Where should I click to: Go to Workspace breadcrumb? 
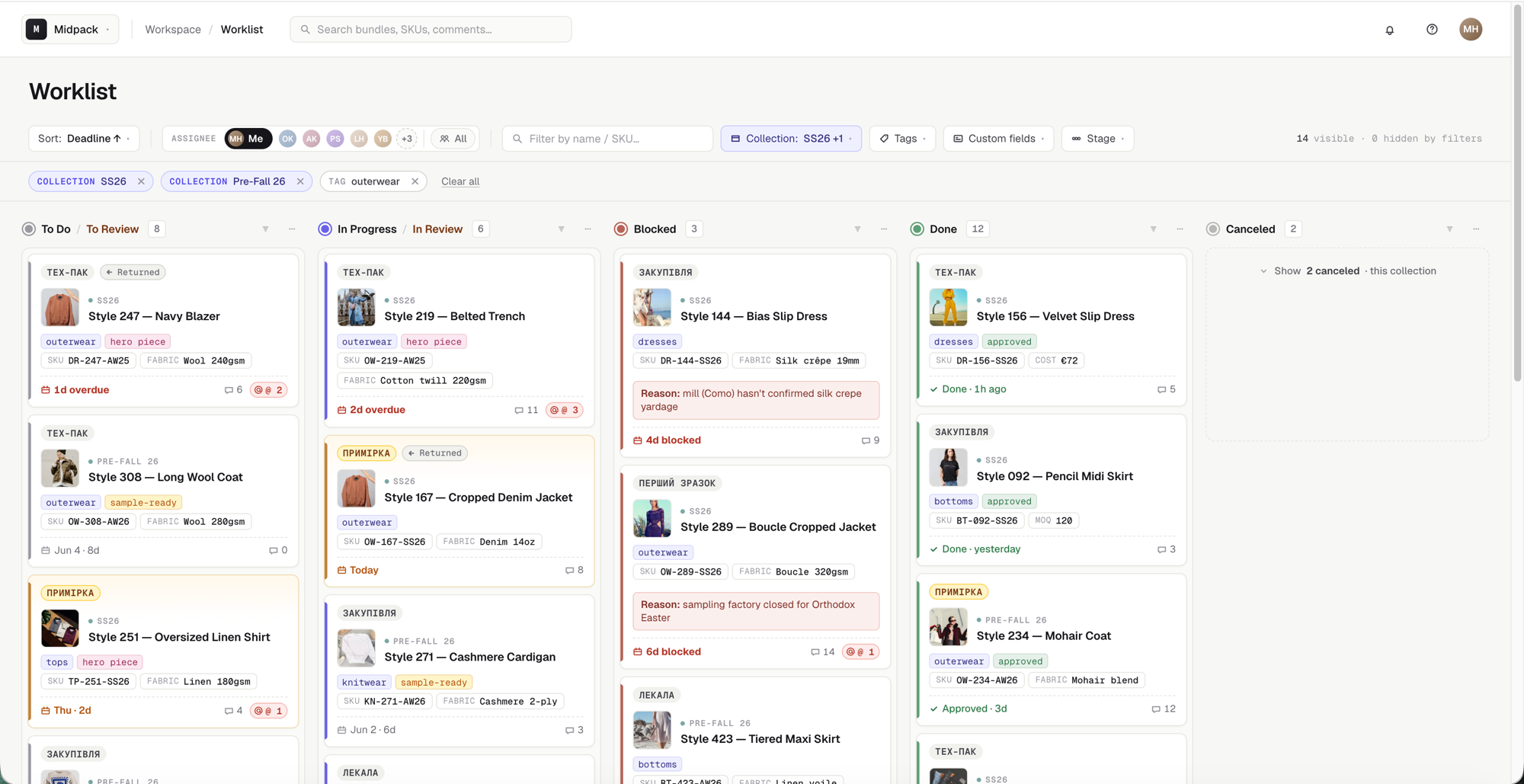coord(173,30)
